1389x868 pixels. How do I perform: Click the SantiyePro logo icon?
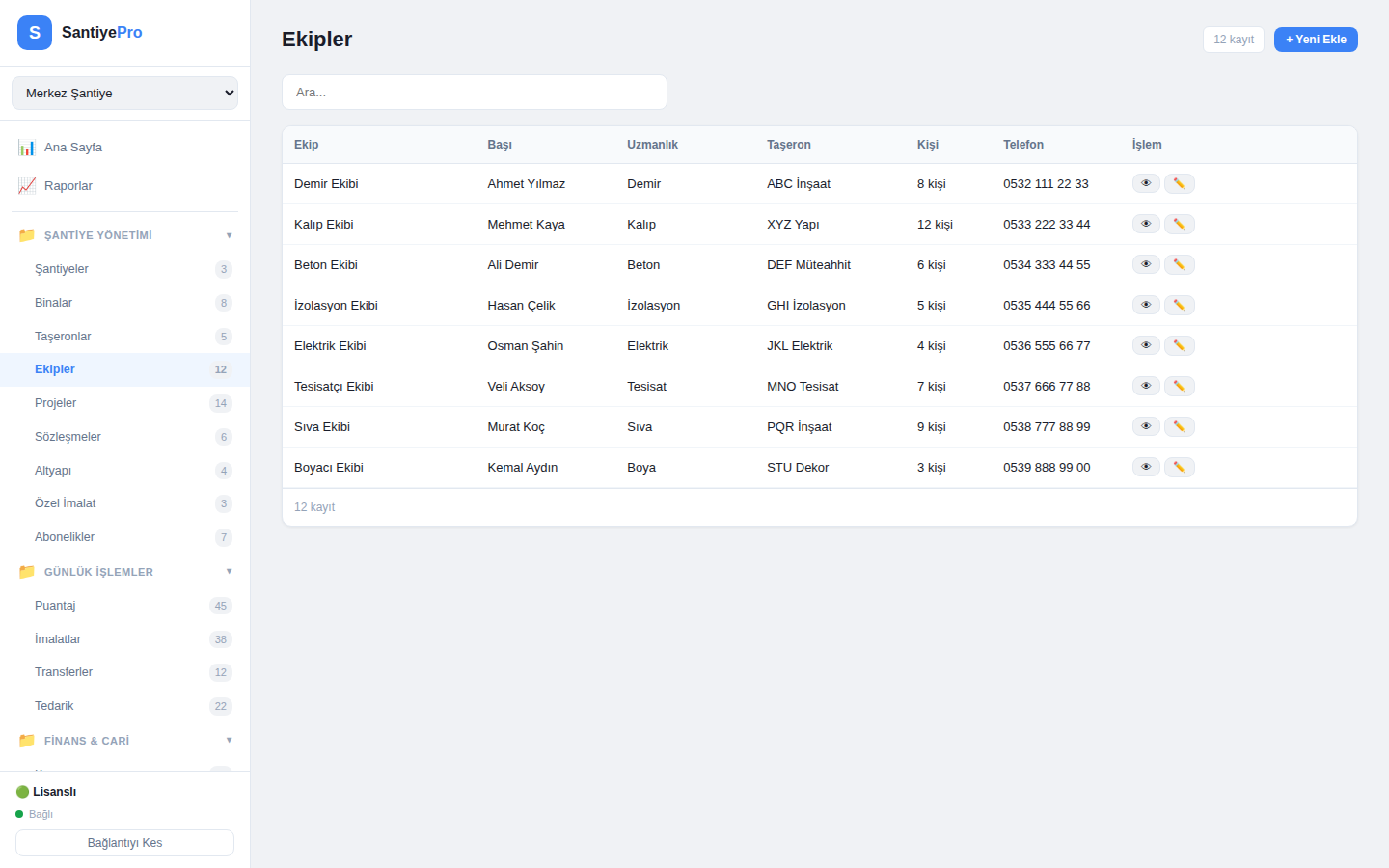[35, 33]
